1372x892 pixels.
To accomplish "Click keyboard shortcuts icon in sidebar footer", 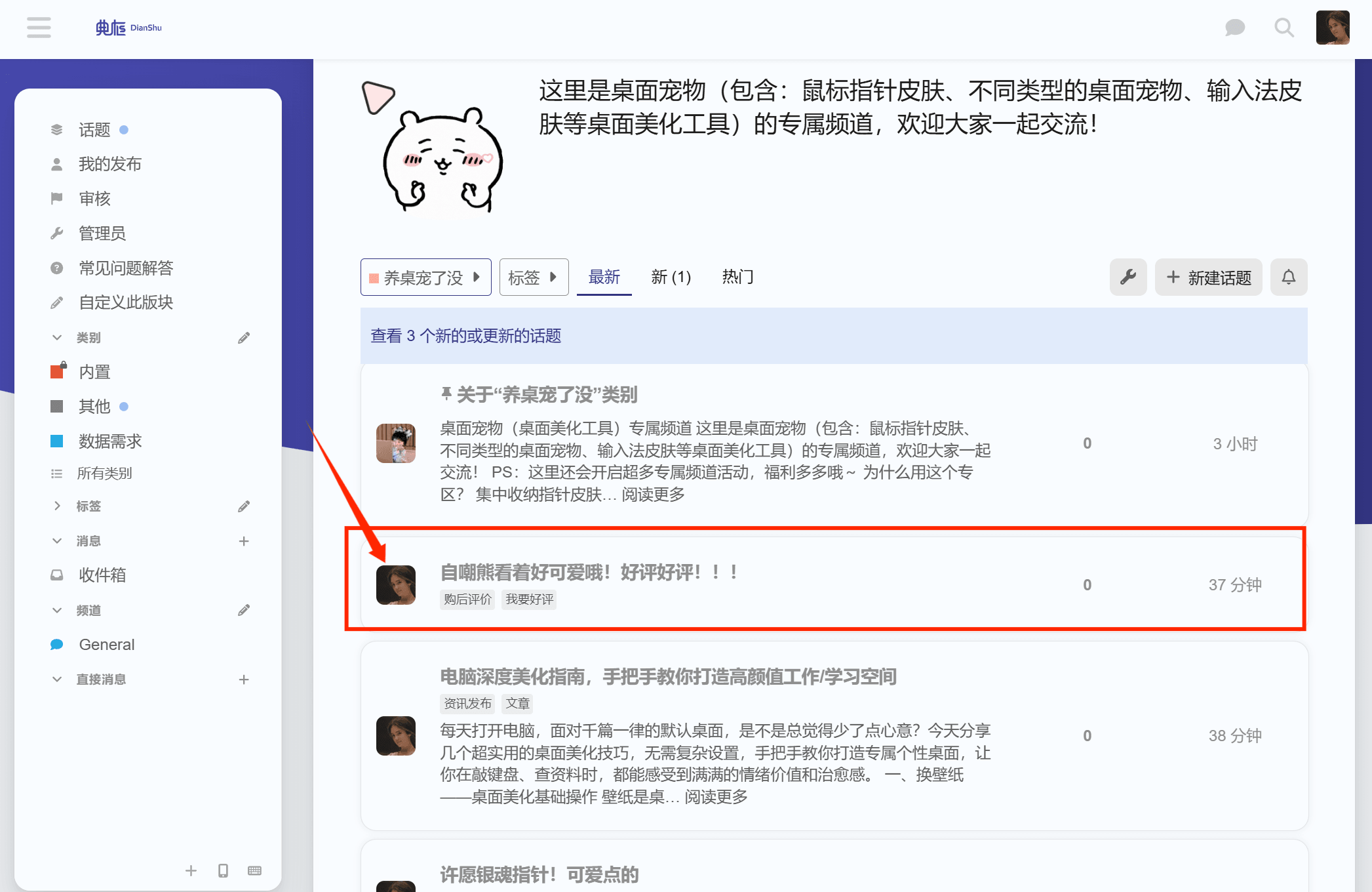I will click(x=255, y=870).
